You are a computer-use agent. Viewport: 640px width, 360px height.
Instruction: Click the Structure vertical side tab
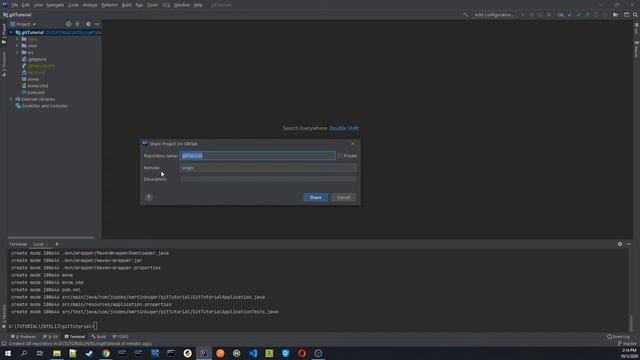(4, 64)
